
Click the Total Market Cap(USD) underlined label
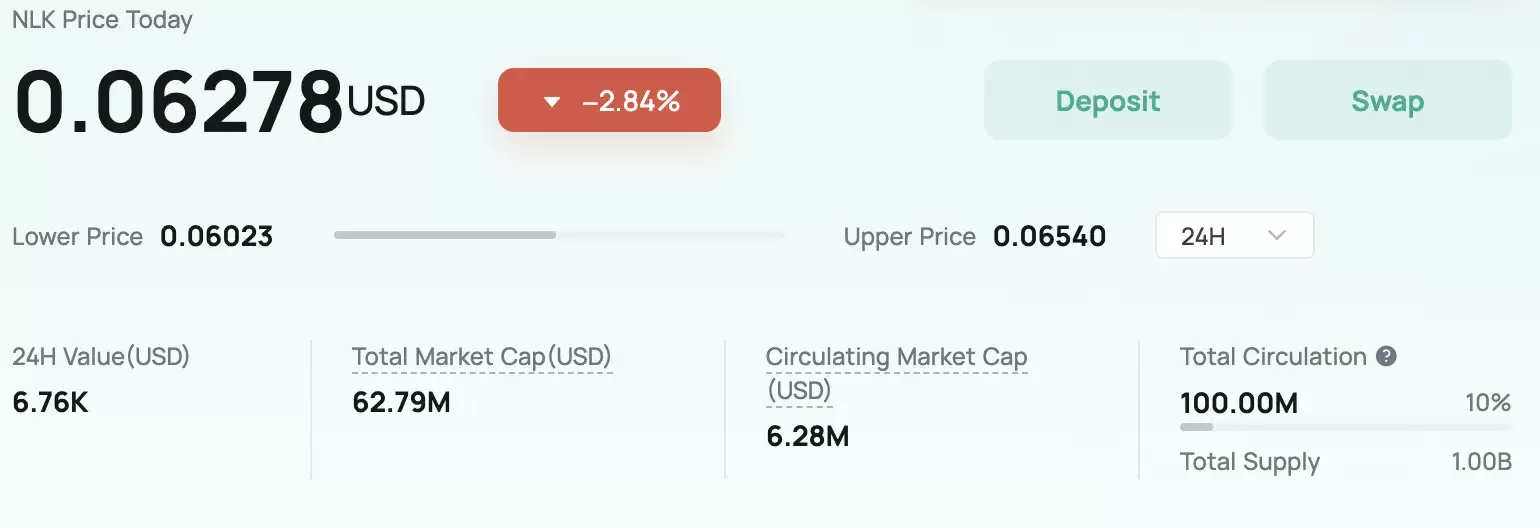(x=481, y=357)
